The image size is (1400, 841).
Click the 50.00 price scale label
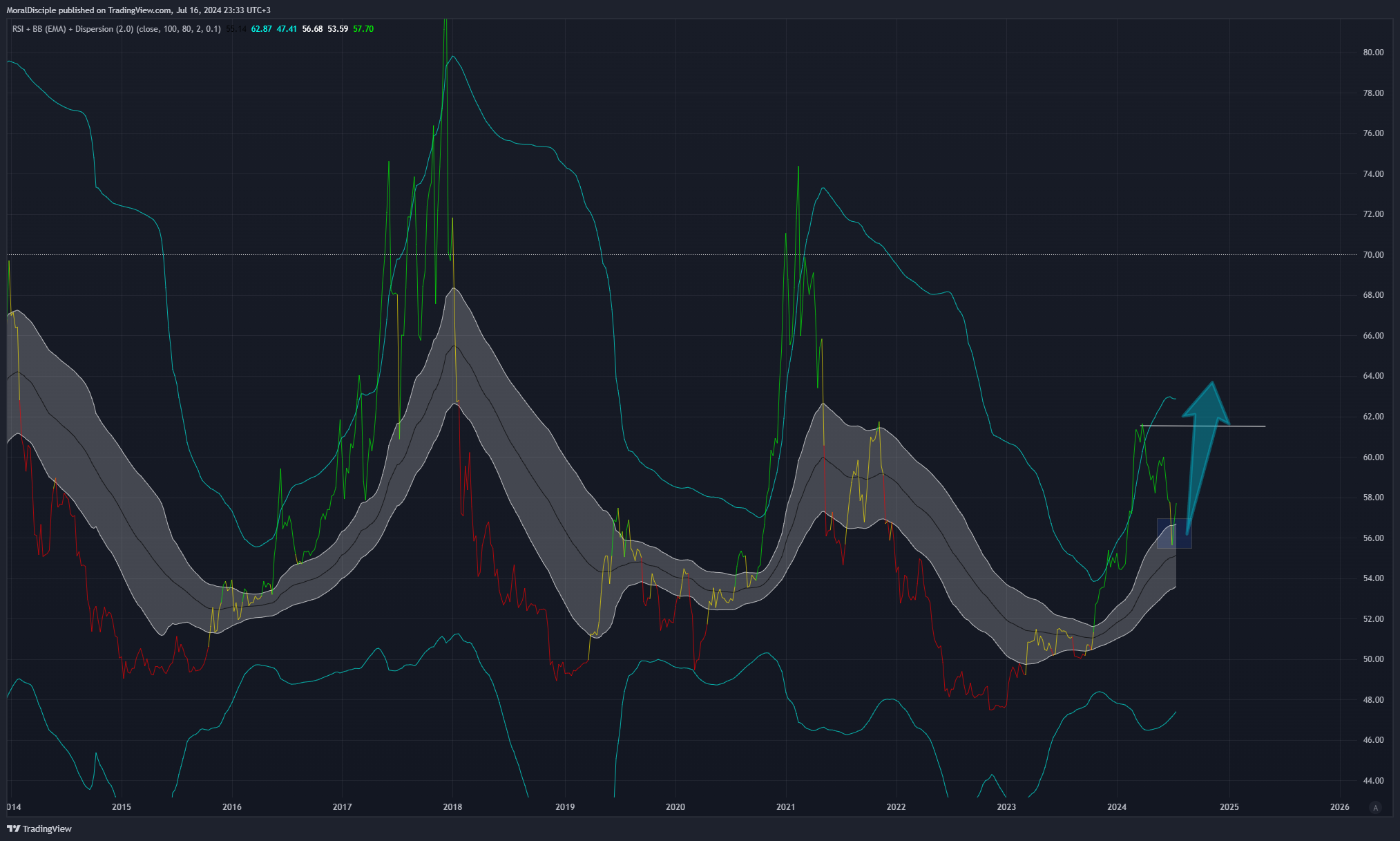[x=1373, y=659]
